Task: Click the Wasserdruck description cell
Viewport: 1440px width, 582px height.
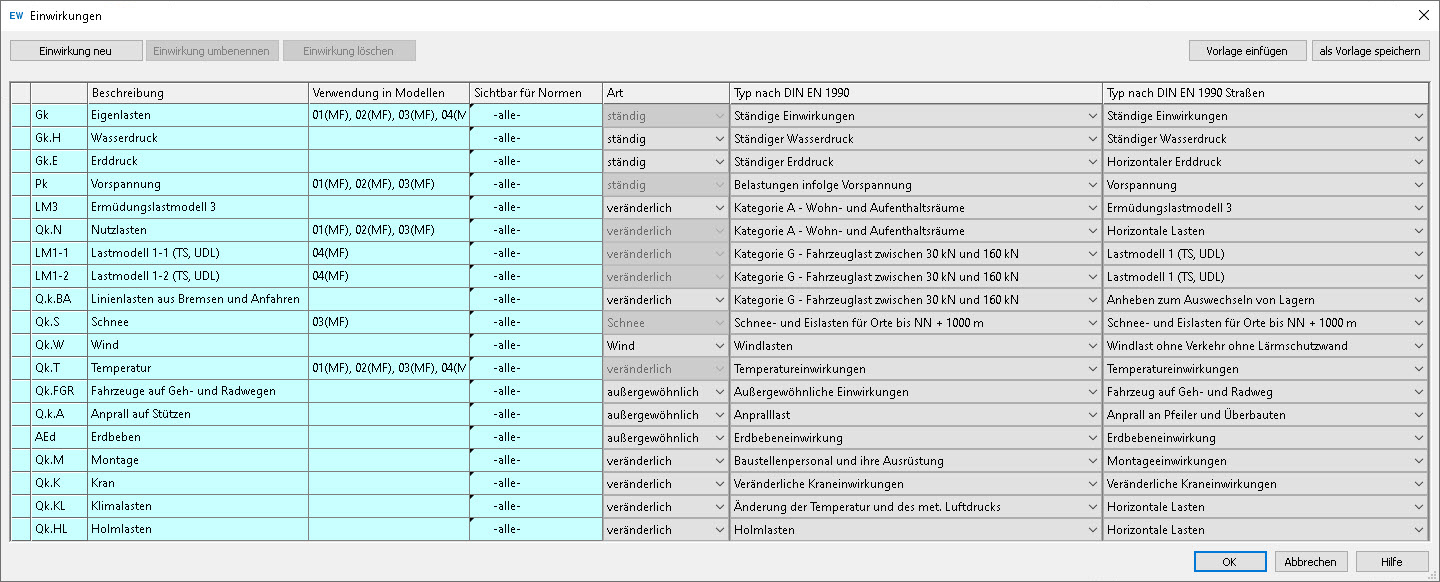Action: coord(198,139)
